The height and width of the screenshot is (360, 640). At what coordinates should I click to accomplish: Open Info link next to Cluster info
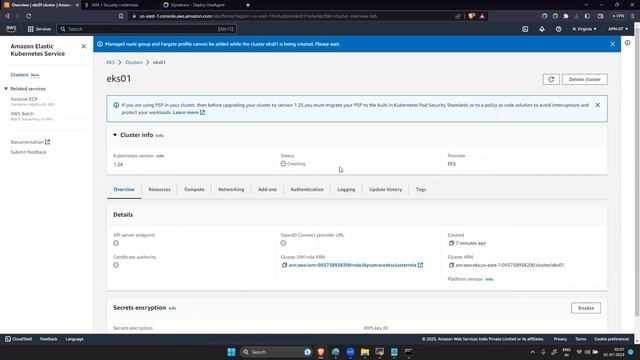160,136
